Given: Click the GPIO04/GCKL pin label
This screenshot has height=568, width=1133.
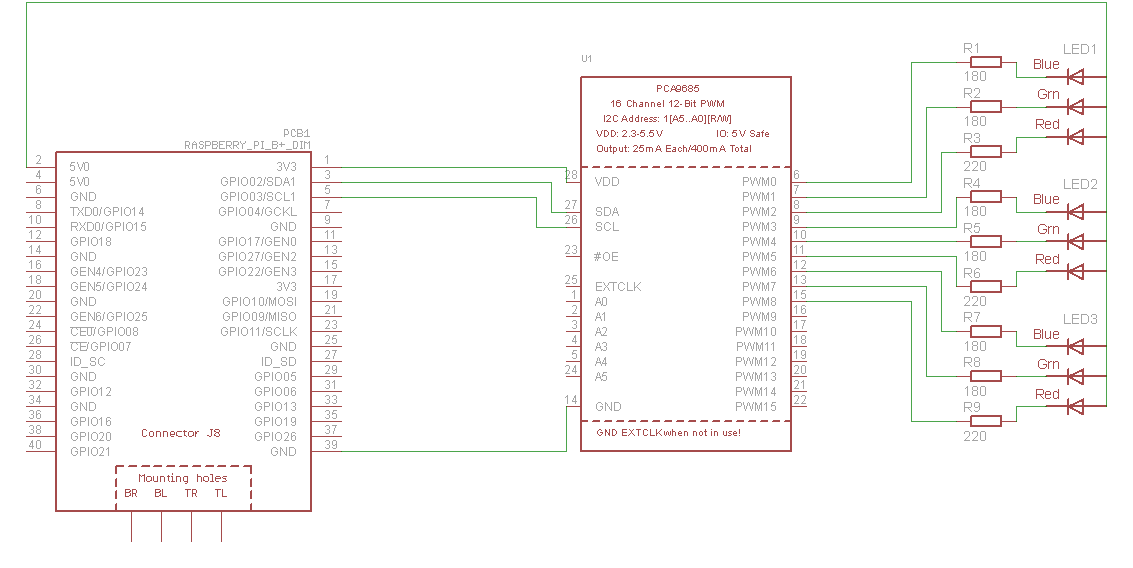Looking at the screenshot, I should [x=257, y=212].
